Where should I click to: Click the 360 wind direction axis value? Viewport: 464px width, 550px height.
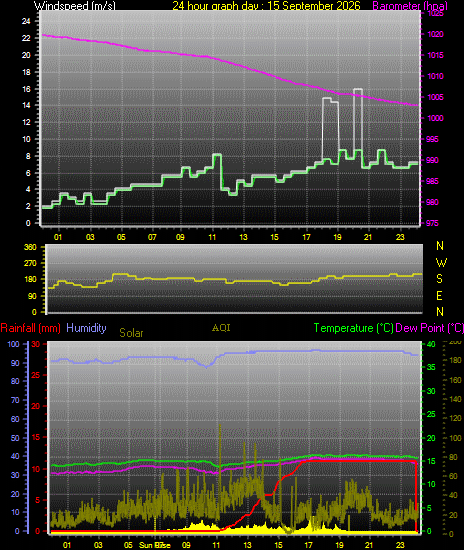tap(30, 247)
